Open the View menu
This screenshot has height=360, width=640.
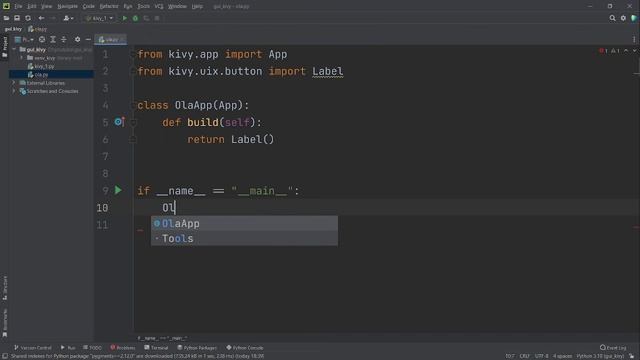(47, 6)
